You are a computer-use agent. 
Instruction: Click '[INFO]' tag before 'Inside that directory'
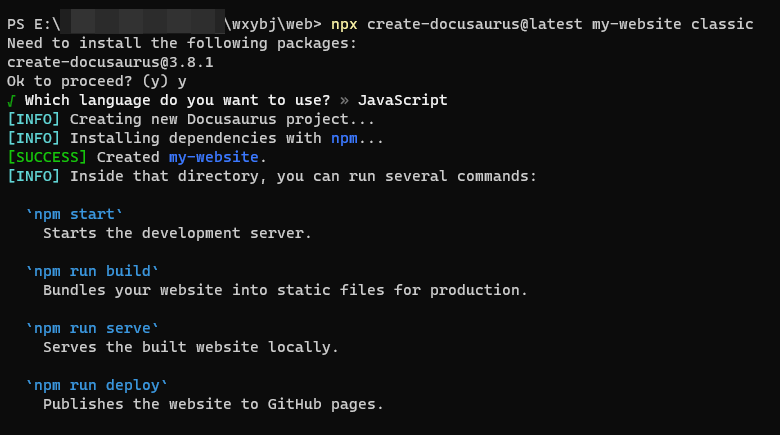(34, 176)
